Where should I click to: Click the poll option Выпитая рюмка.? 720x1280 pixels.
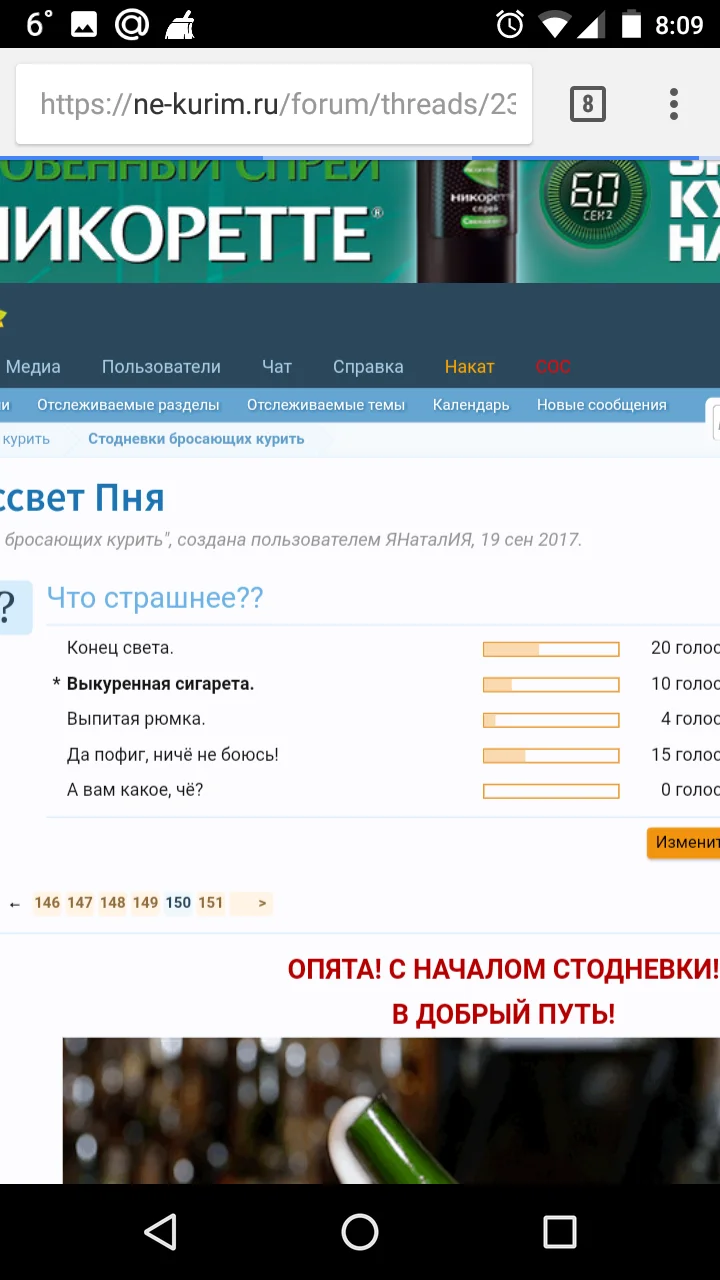[x=136, y=719]
